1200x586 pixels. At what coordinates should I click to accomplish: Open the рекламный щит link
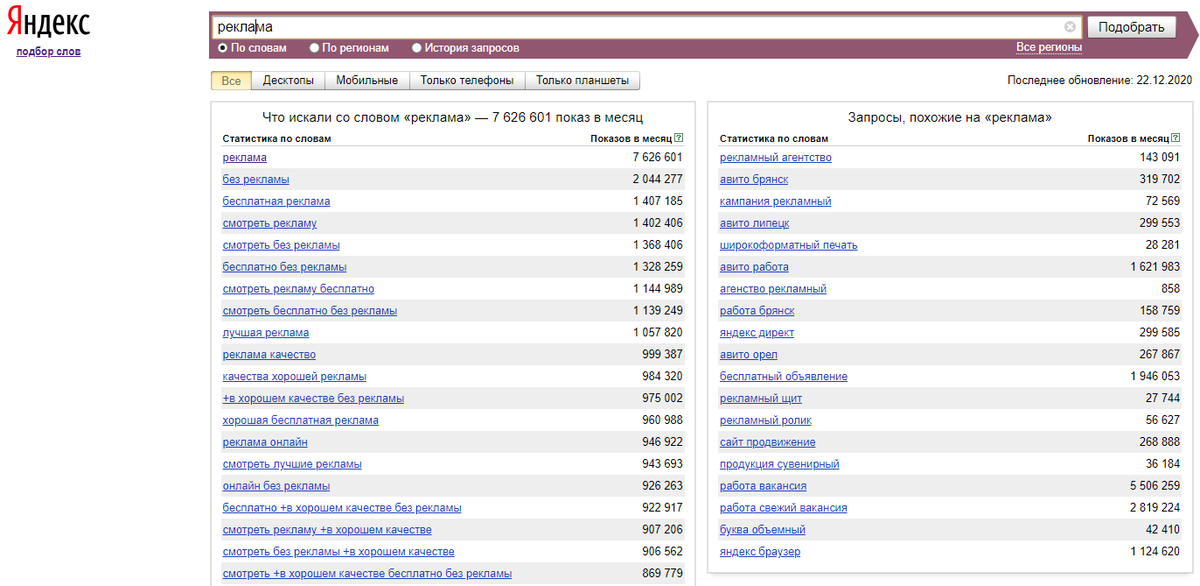(x=759, y=398)
